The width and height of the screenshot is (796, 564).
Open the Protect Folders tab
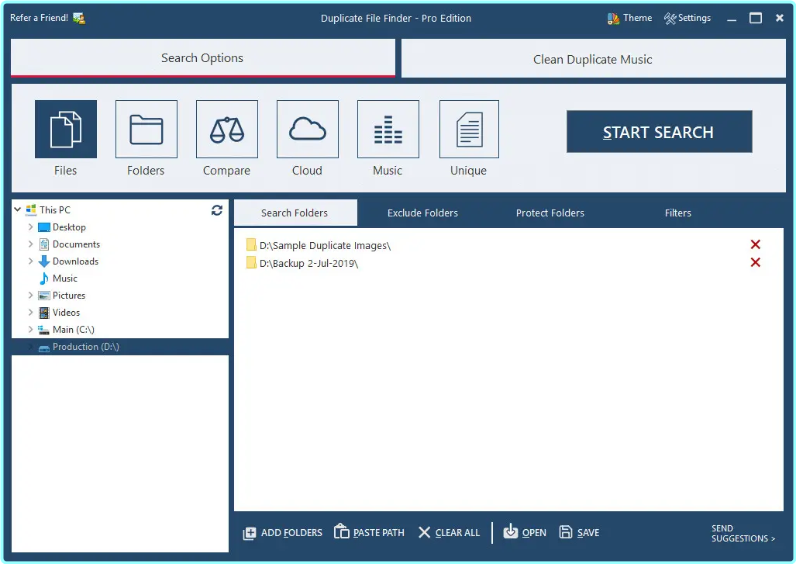(550, 213)
